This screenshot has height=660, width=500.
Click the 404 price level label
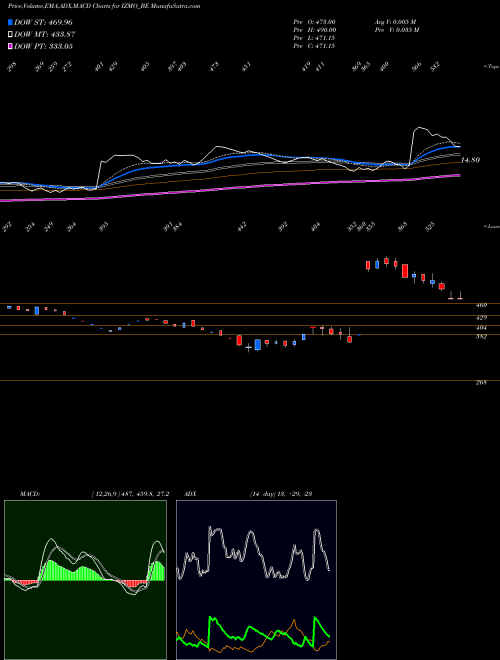point(481,328)
